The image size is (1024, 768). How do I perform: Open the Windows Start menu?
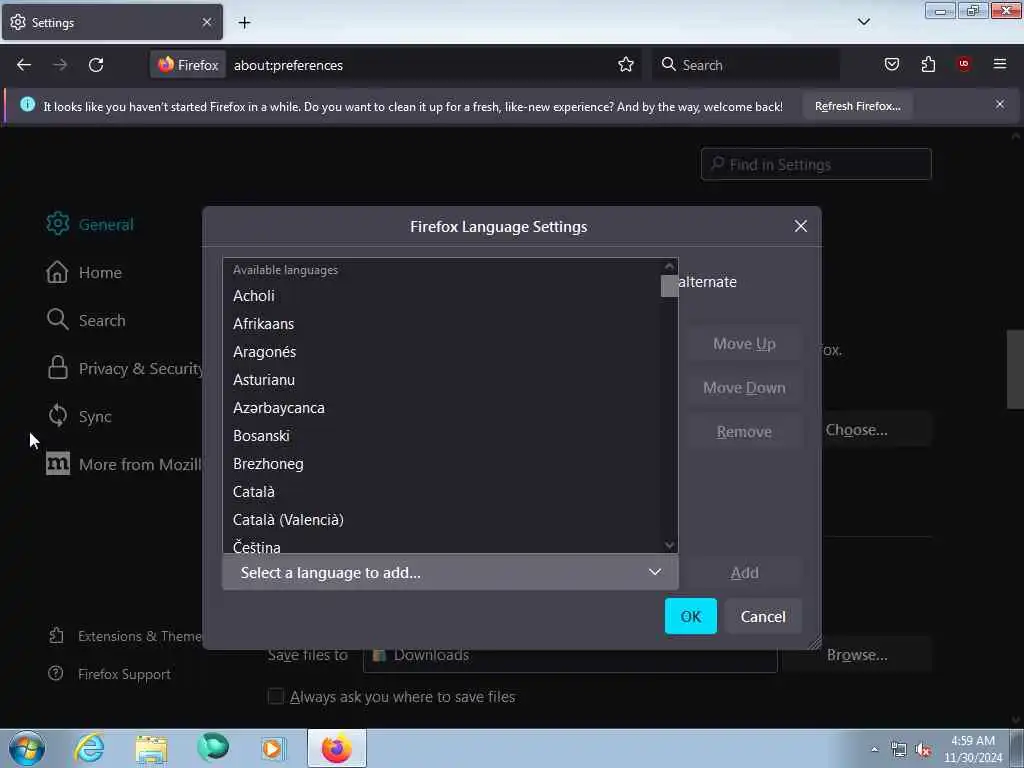coord(27,748)
